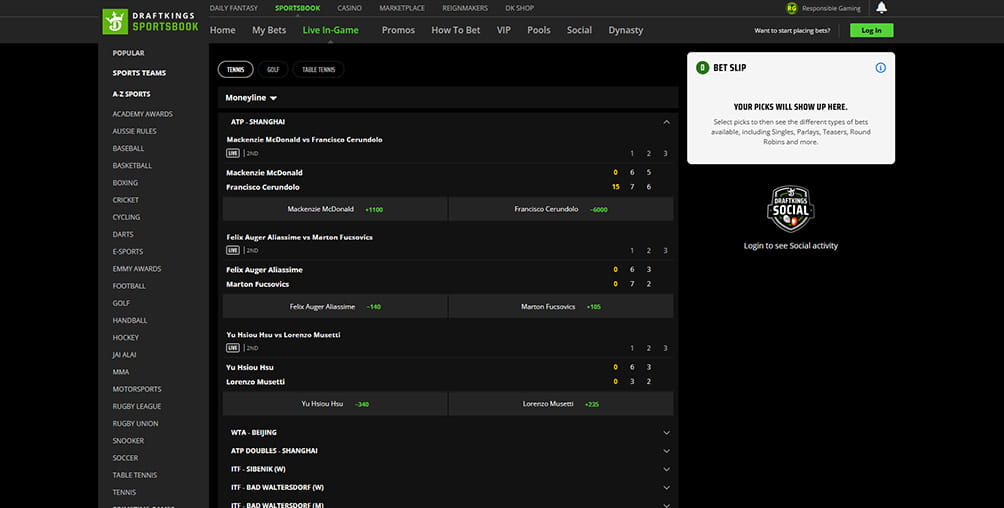Click LIVE badge for McDonald vs Cerundolo
The width and height of the screenshot is (1004, 508).
(232, 153)
